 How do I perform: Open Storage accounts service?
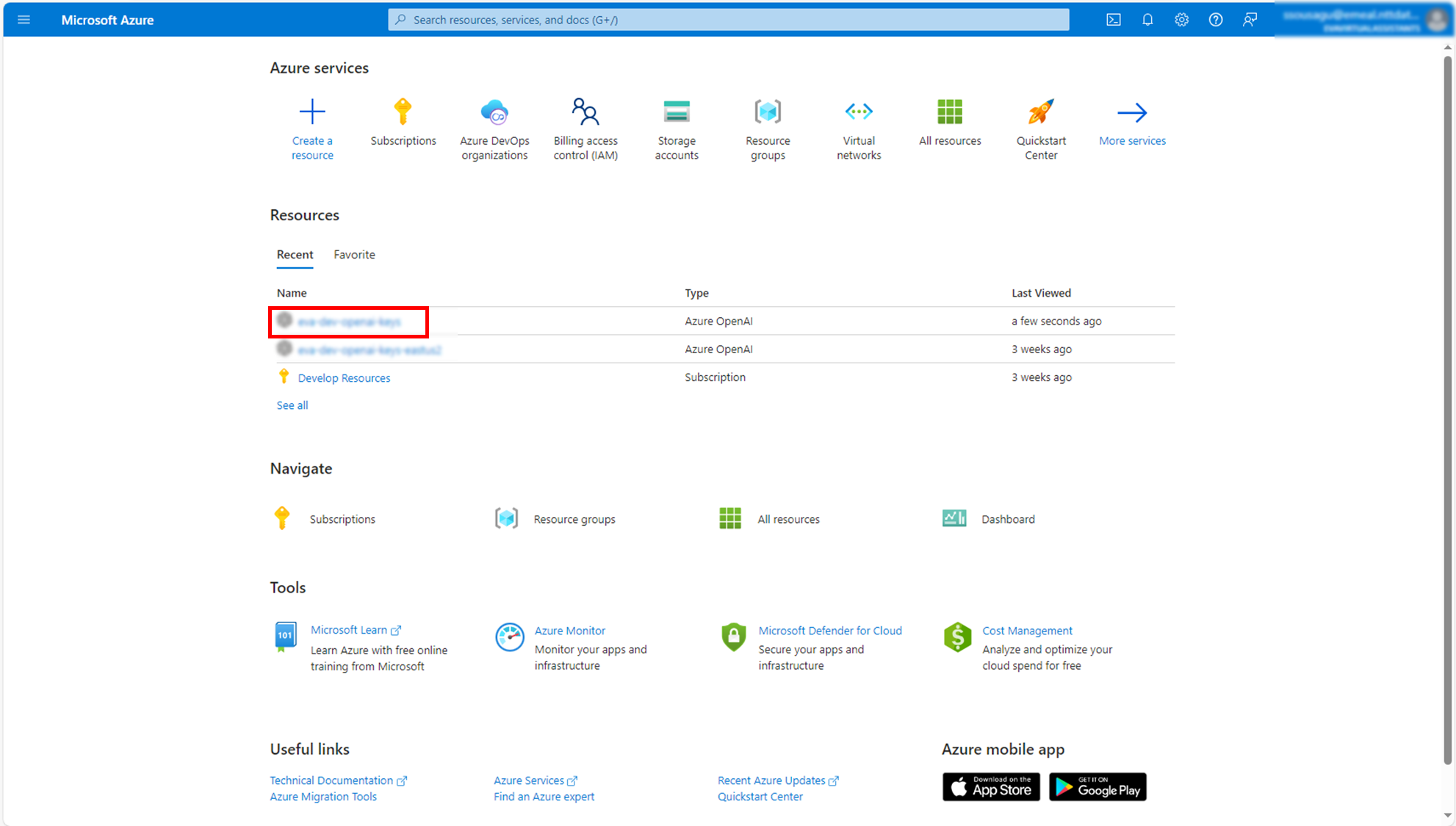point(677,129)
